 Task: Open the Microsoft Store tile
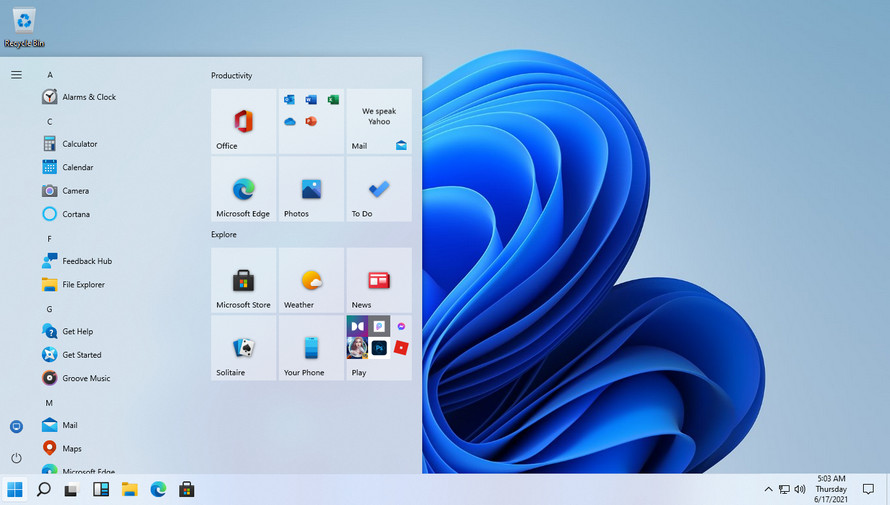pos(244,280)
